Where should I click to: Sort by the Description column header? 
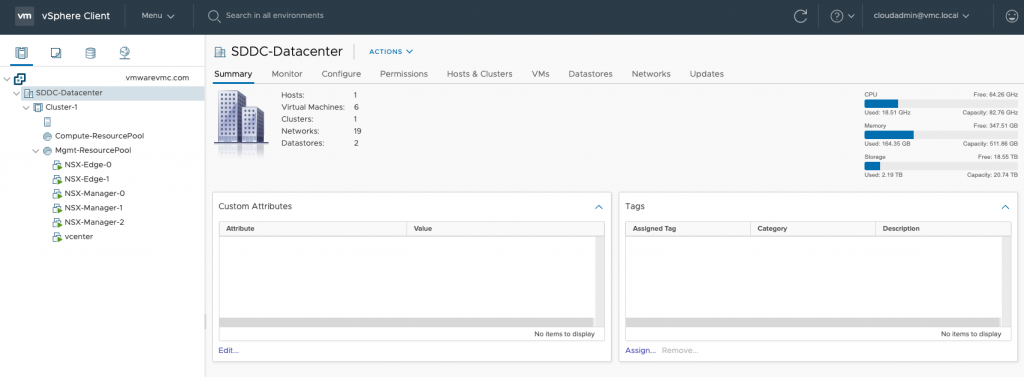(x=942, y=229)
